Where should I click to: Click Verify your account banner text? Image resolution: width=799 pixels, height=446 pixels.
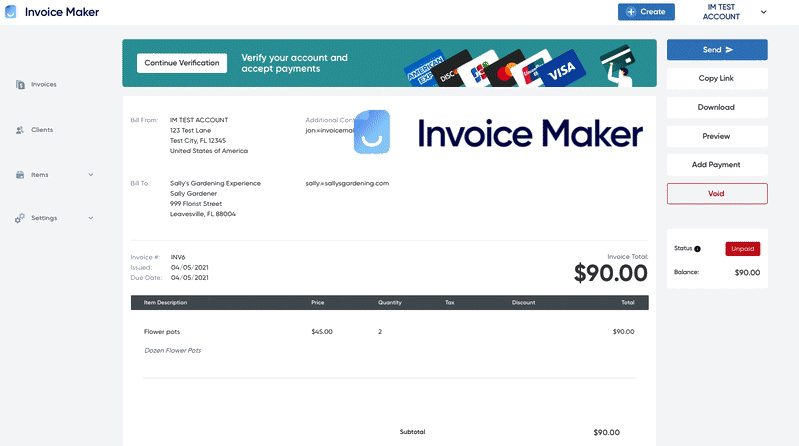pyautogui.click(x=295, y=63)
